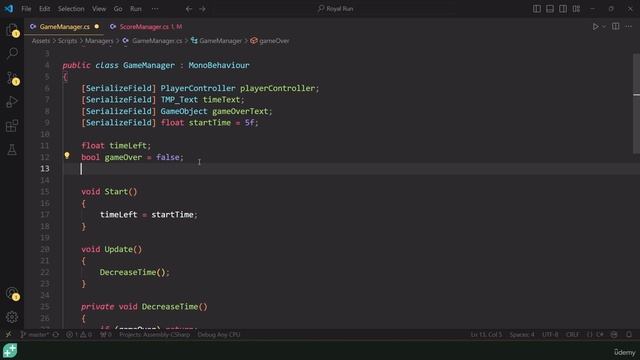The image size is (640, 360).
Task: Click the Copilot status icon in status bar
Action: [x=614, y=335]
